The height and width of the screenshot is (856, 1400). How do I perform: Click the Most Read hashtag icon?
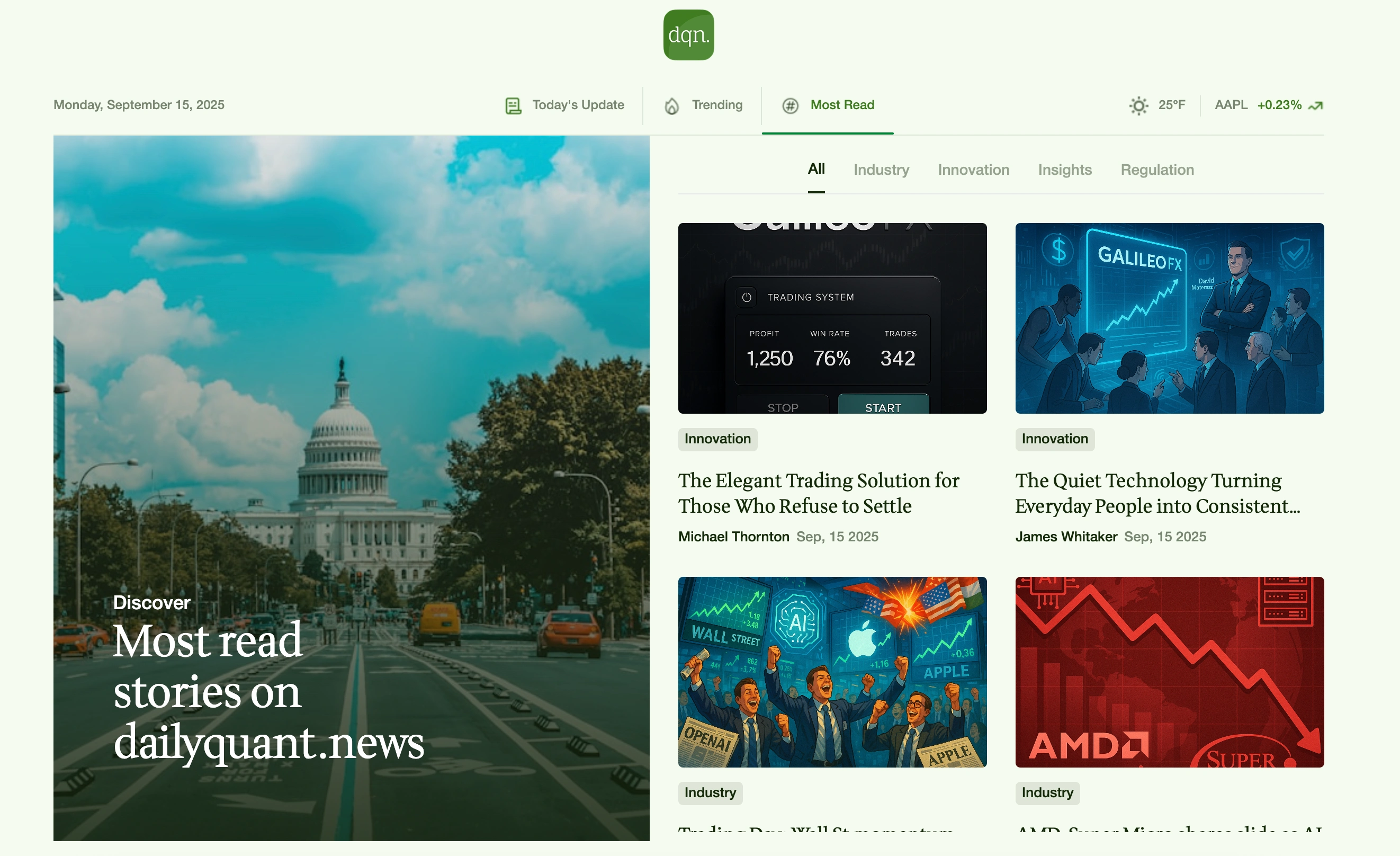790,106
